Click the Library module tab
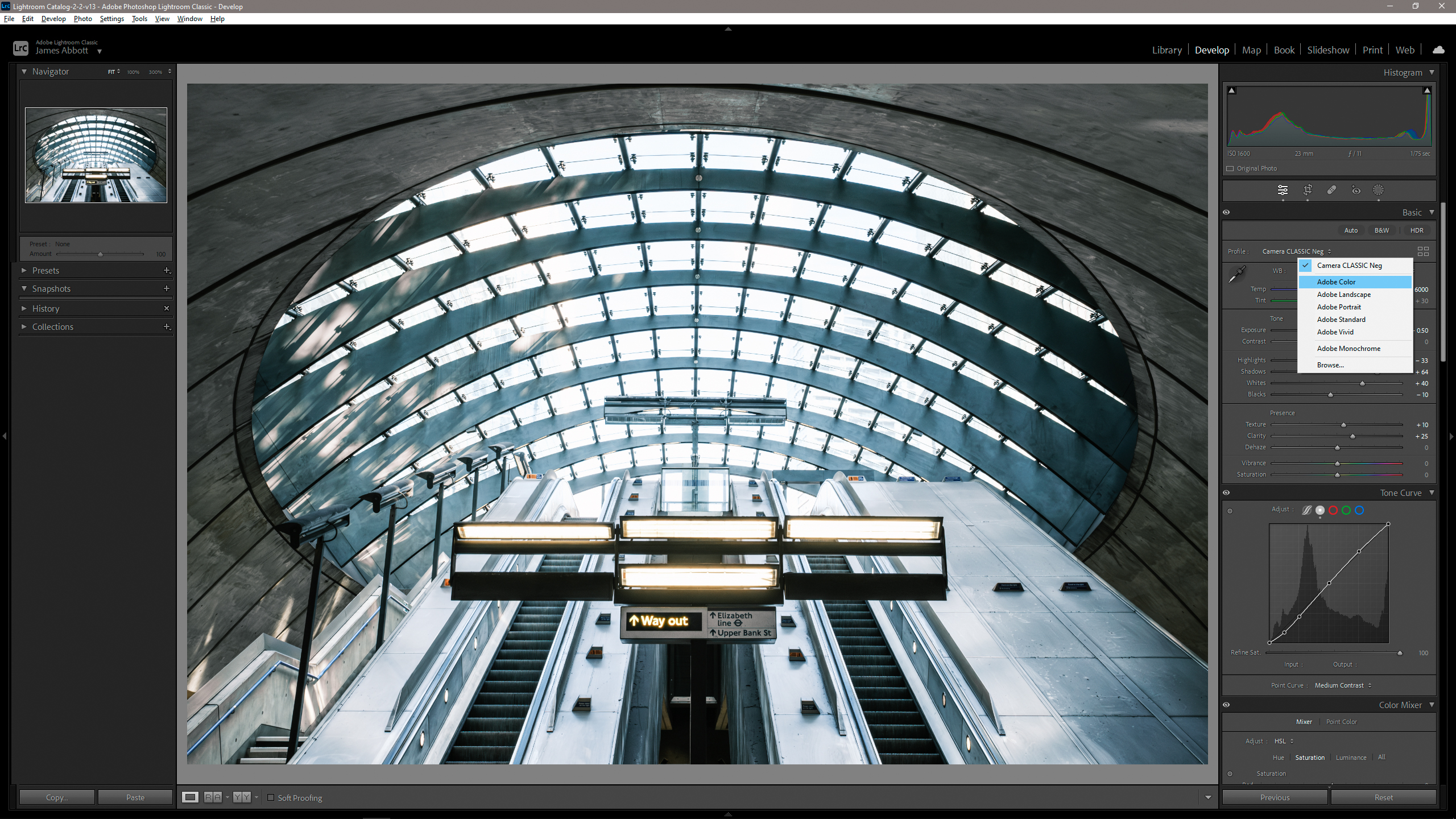This screenshot has height=819, width=1456. [1167, 49]
